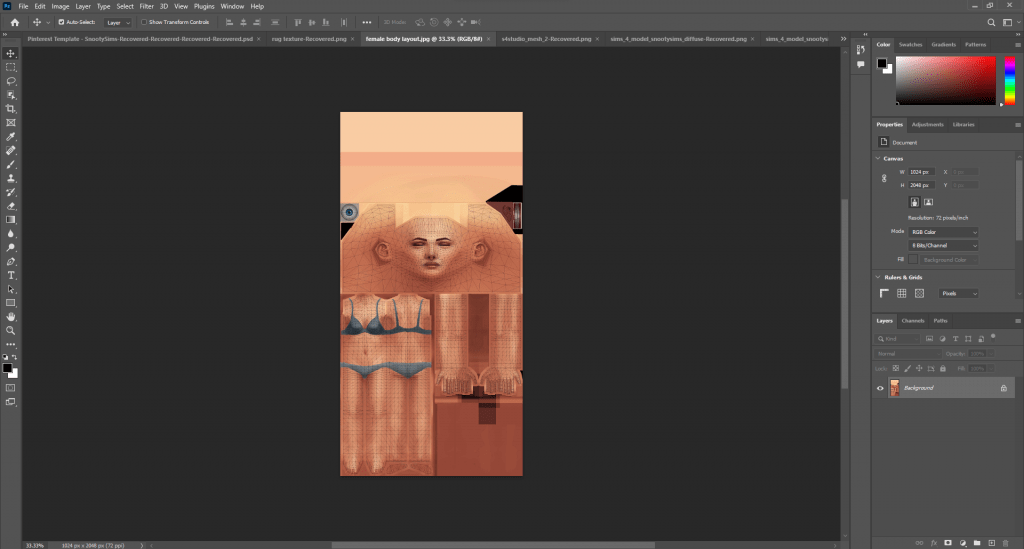
Task: Pick the Eyedropper tool
Action: tap(11, 136)
